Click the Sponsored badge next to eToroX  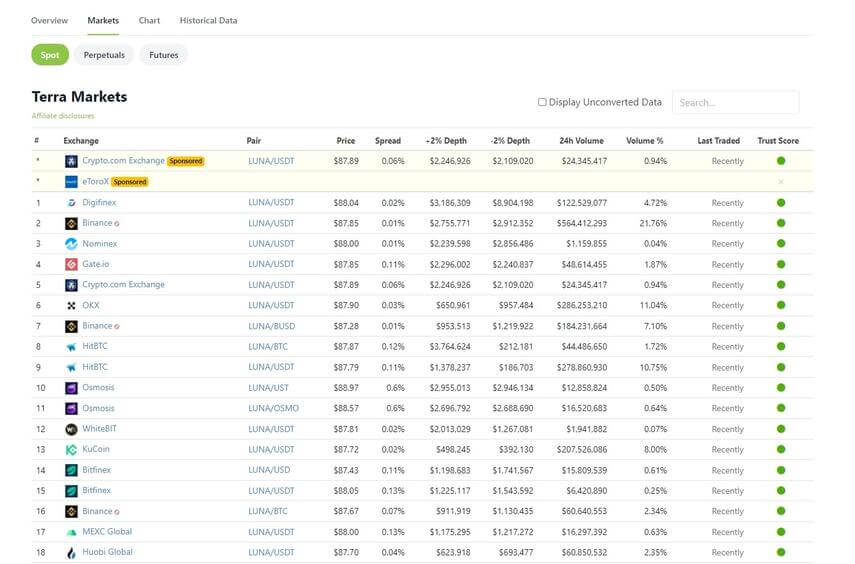pyautogui.click(x=130, y=182)
